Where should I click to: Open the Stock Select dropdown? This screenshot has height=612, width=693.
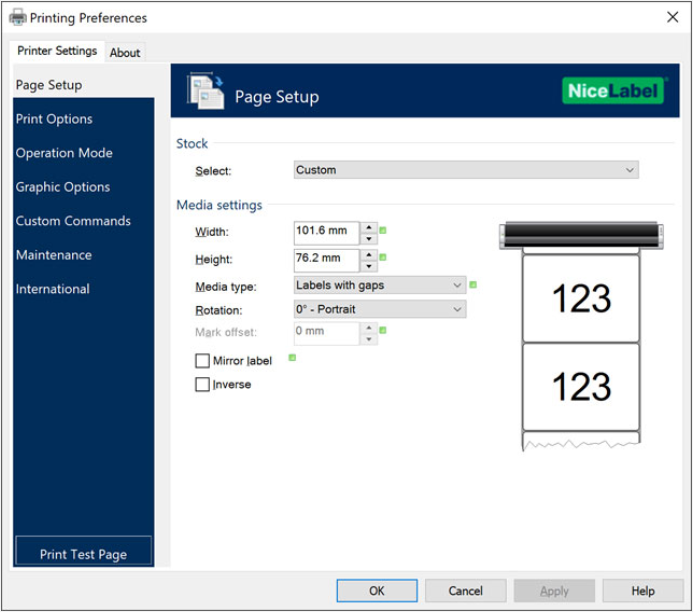pos(465,170)
